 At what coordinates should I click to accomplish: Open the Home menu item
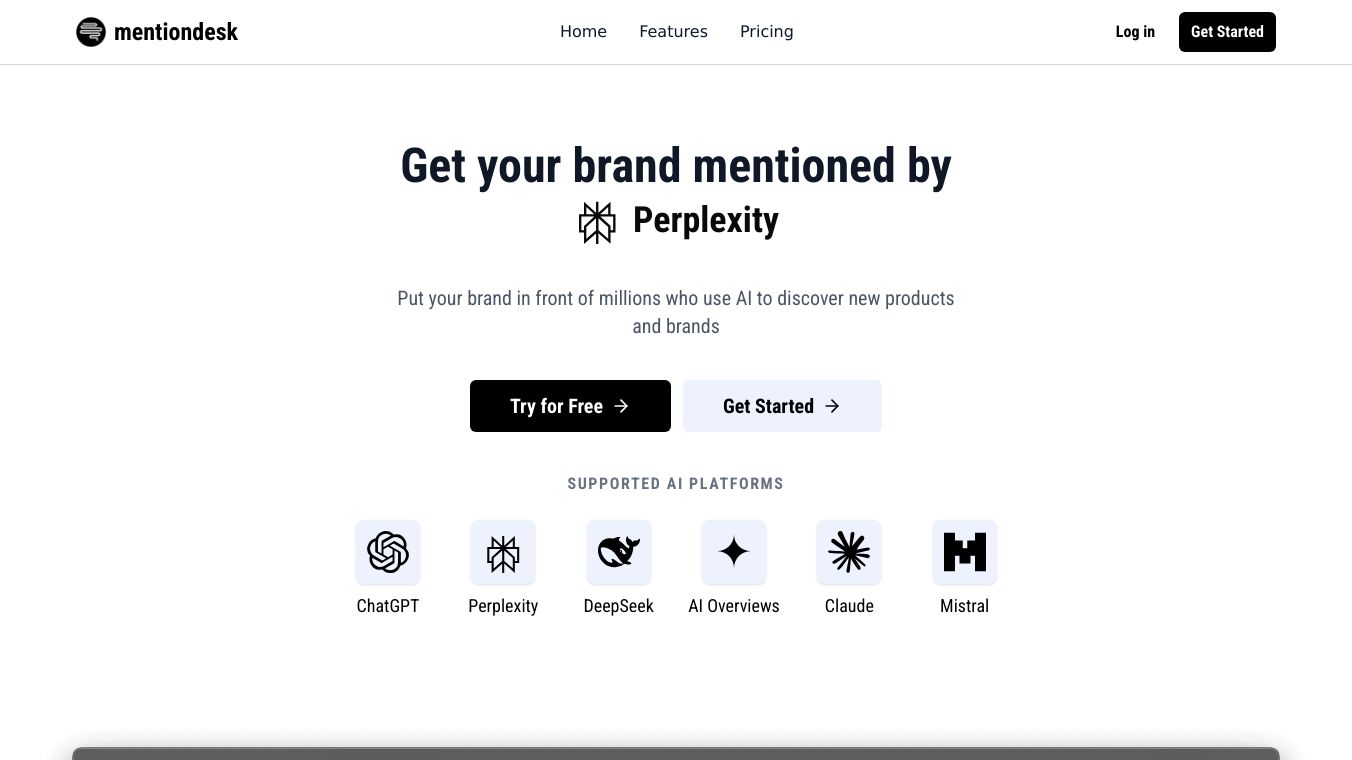[583, 32]
